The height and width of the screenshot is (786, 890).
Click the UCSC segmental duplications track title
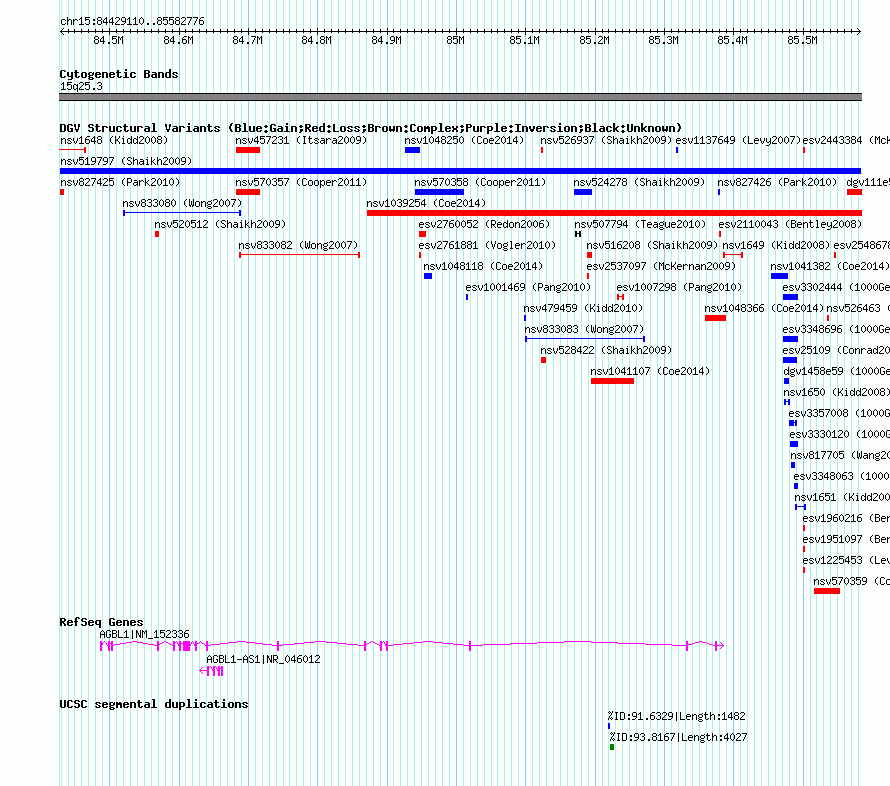[x=154, y=704]
